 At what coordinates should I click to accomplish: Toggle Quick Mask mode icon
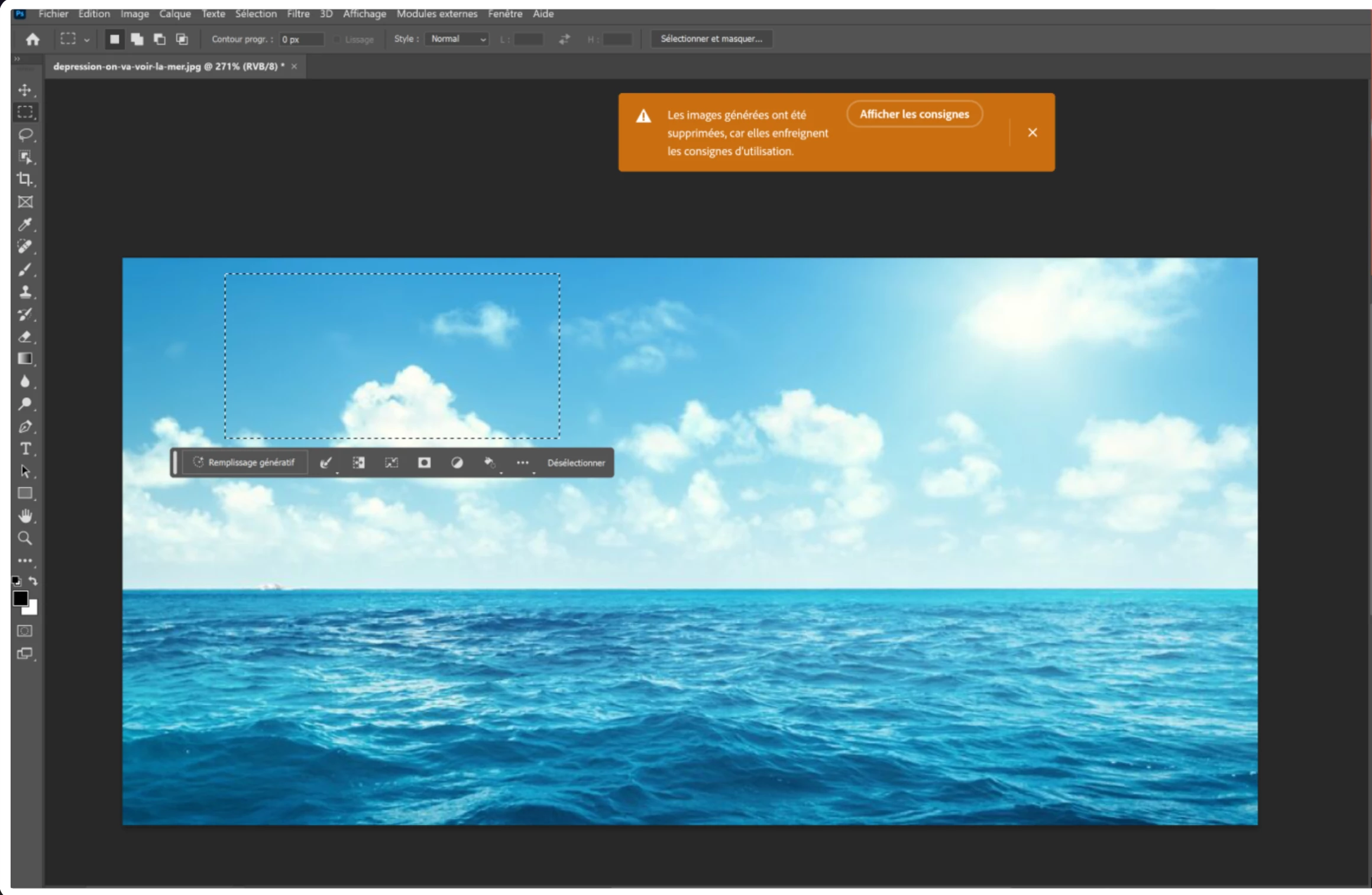tap(25, 631)
